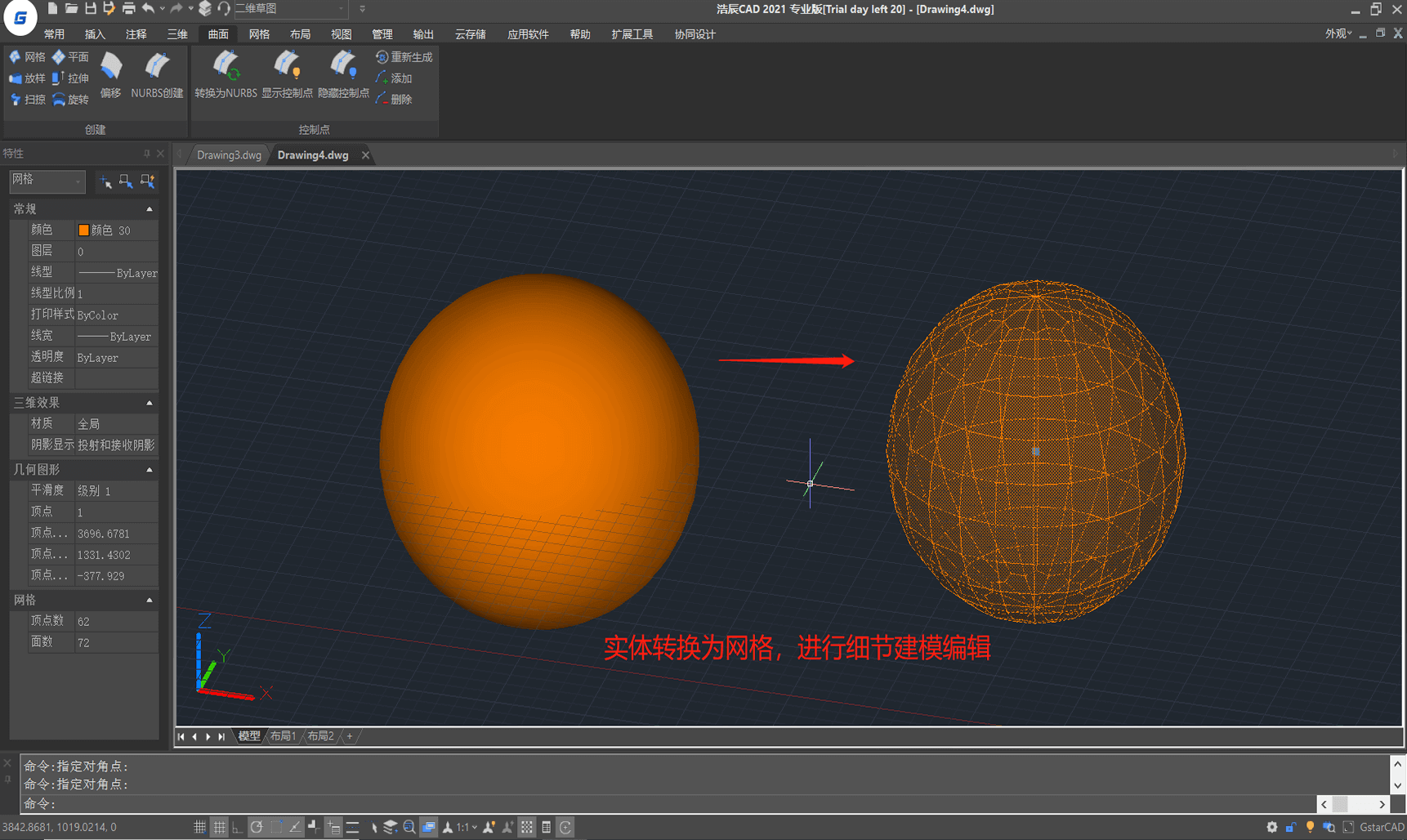Collapse the 常规 properties section

pyautogui.click(x=150, y=209)
